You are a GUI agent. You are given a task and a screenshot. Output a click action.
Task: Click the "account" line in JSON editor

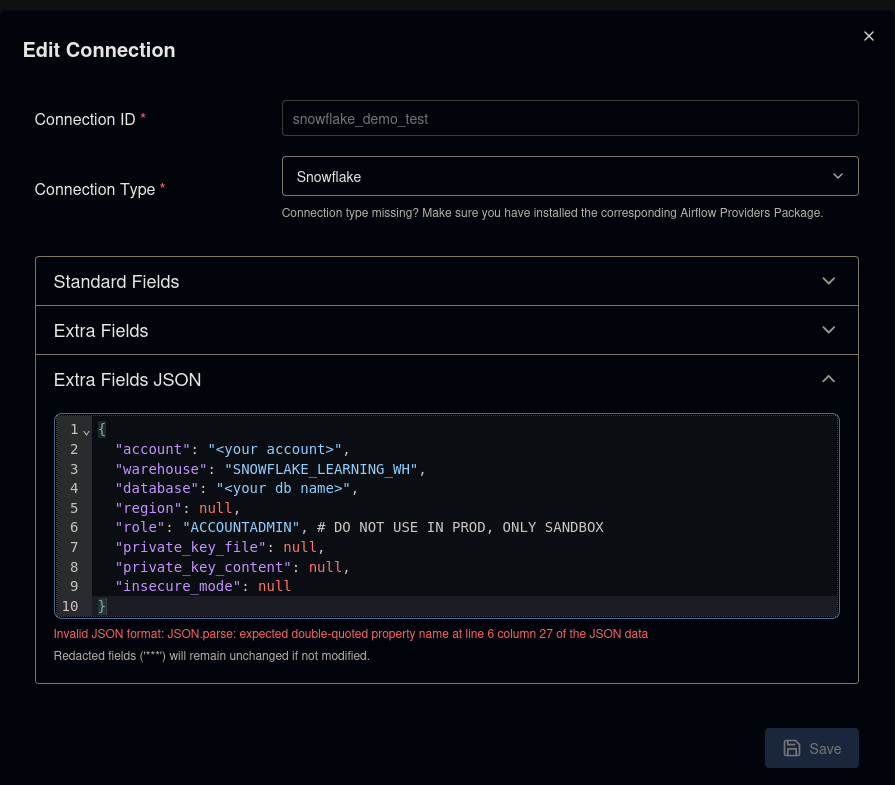click(x=232, y=449)
